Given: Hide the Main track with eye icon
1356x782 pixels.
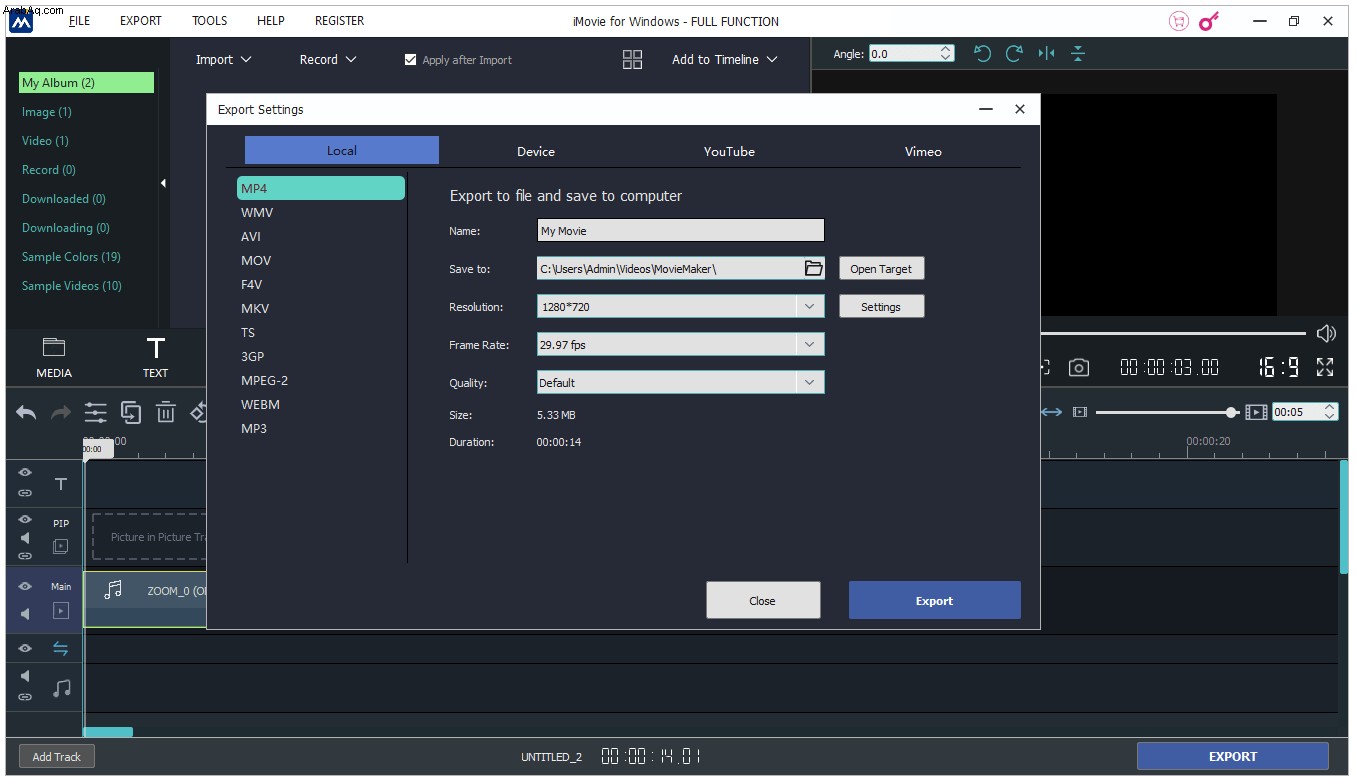Looking at the screenshot, I should coord(25,587).
